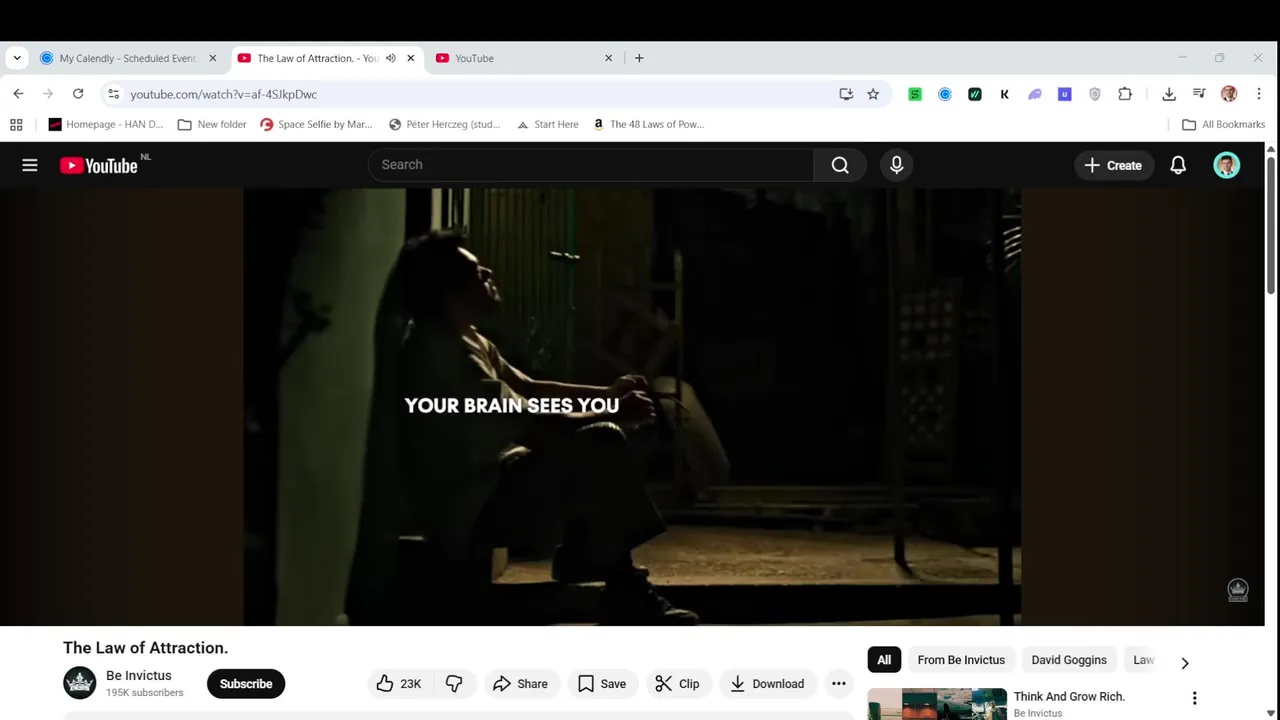Image resolution: width=1280 pixels, height=720 pixels.
Task: Switch to the second YouTube tab
Action: pyautogui.click(x=524, y=58)
